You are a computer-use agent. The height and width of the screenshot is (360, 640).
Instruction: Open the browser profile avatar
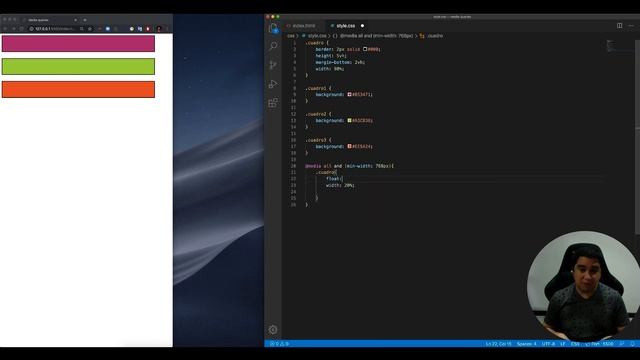click(159, 29)
